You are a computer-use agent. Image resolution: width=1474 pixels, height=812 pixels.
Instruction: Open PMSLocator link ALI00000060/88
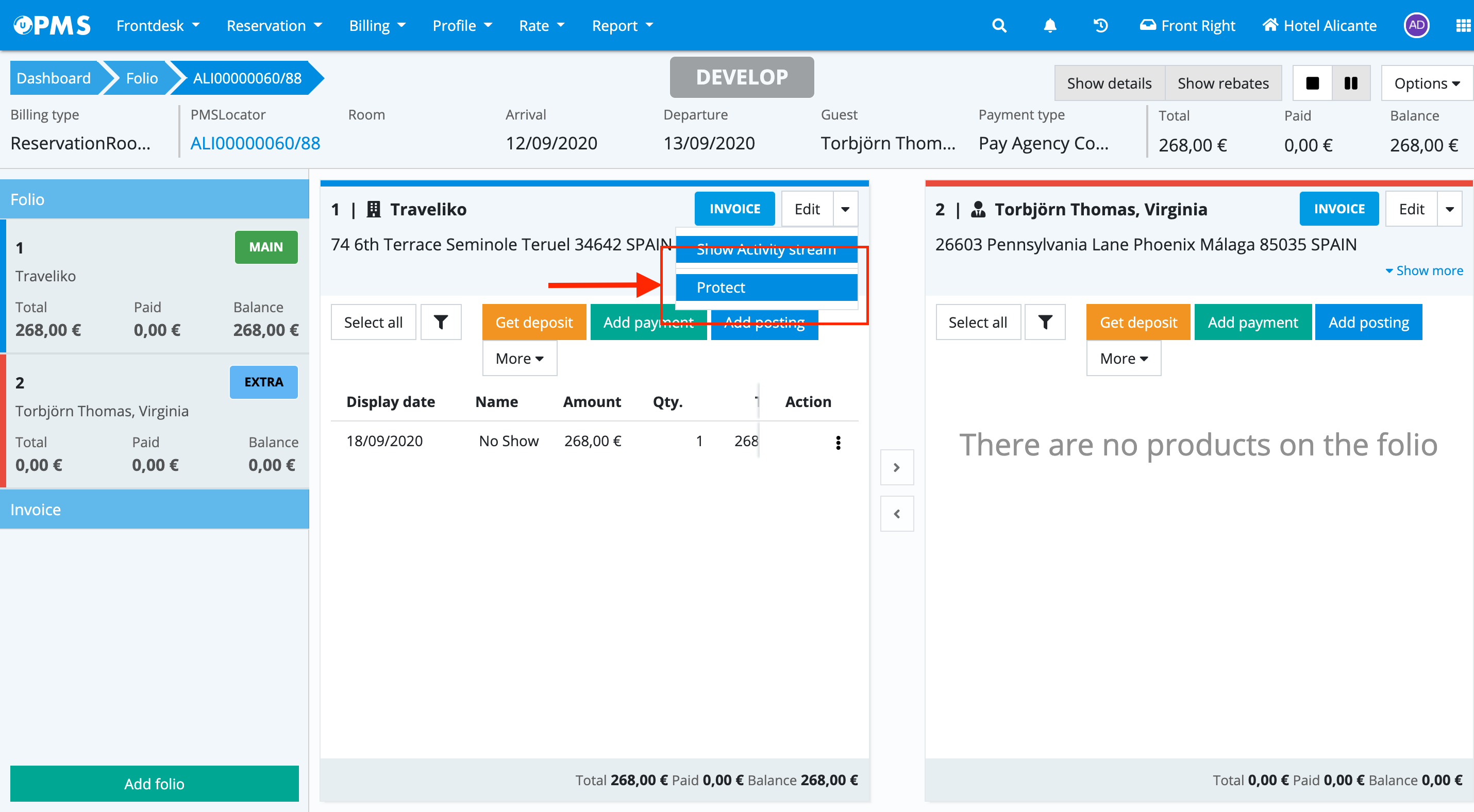coord(255,143)
